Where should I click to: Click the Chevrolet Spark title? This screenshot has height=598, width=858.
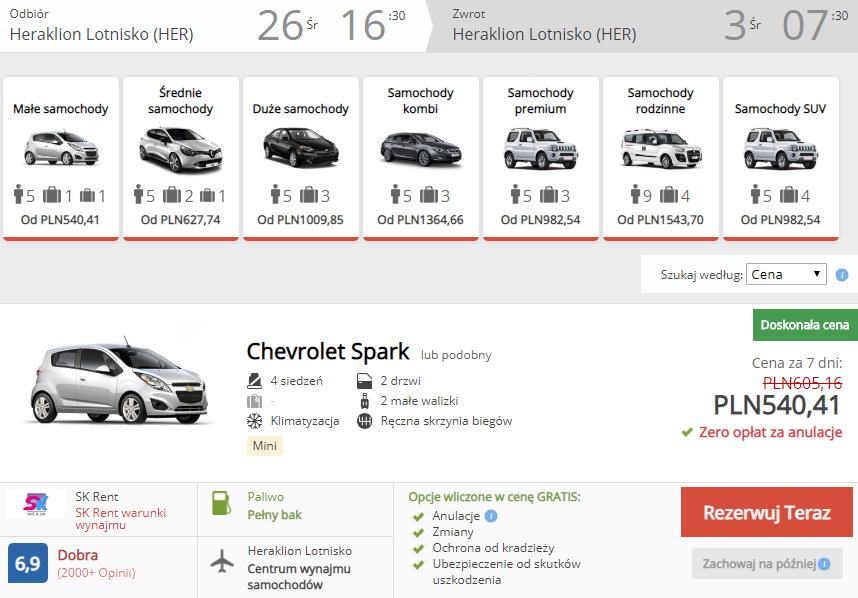328,351
